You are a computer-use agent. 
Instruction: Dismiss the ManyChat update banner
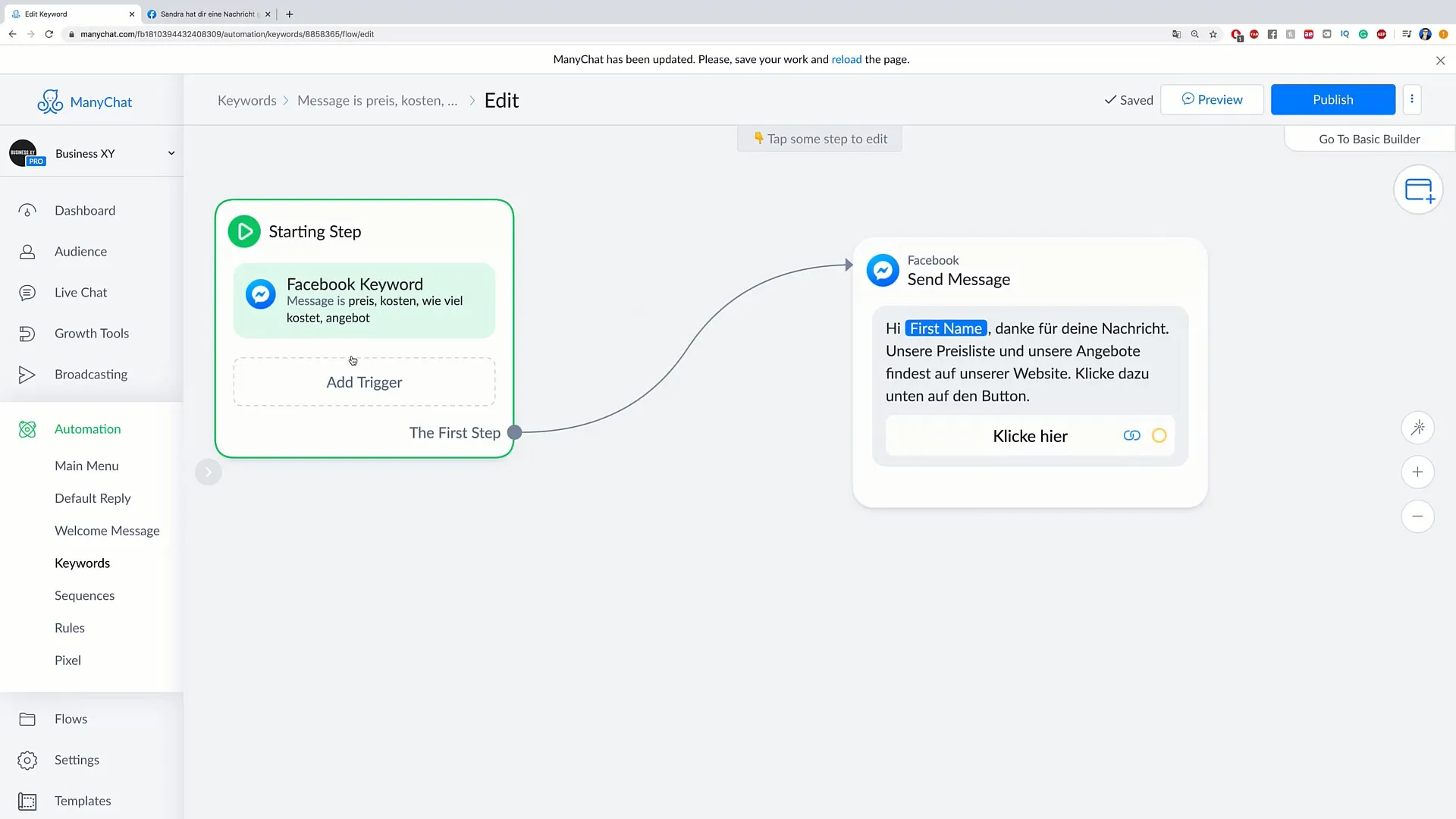[1440, 61]
